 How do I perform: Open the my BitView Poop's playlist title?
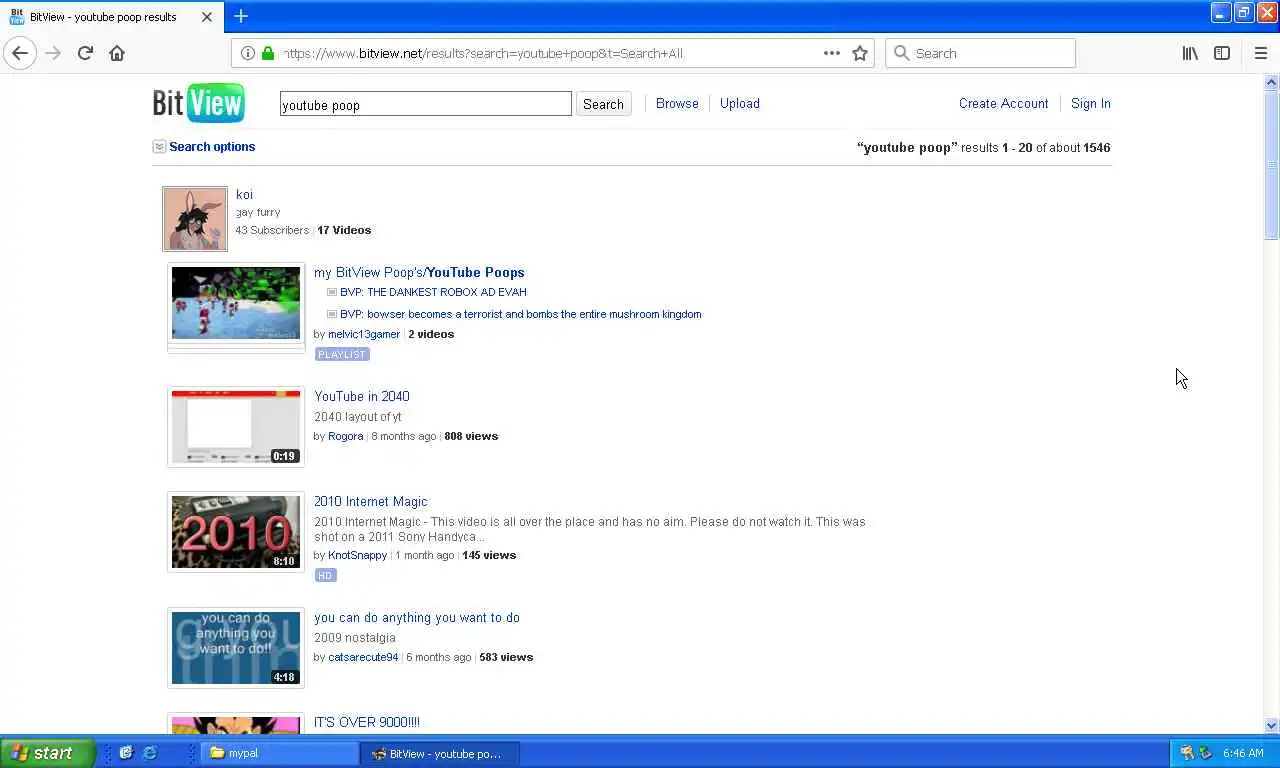[419, 272]
